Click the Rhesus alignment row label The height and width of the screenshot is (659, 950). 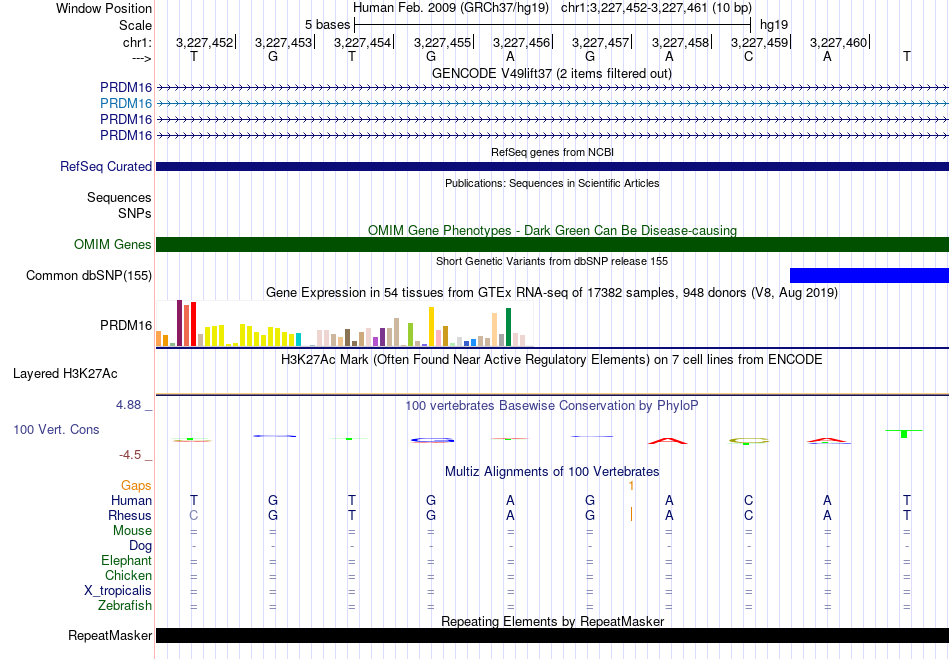coord(130,515)
